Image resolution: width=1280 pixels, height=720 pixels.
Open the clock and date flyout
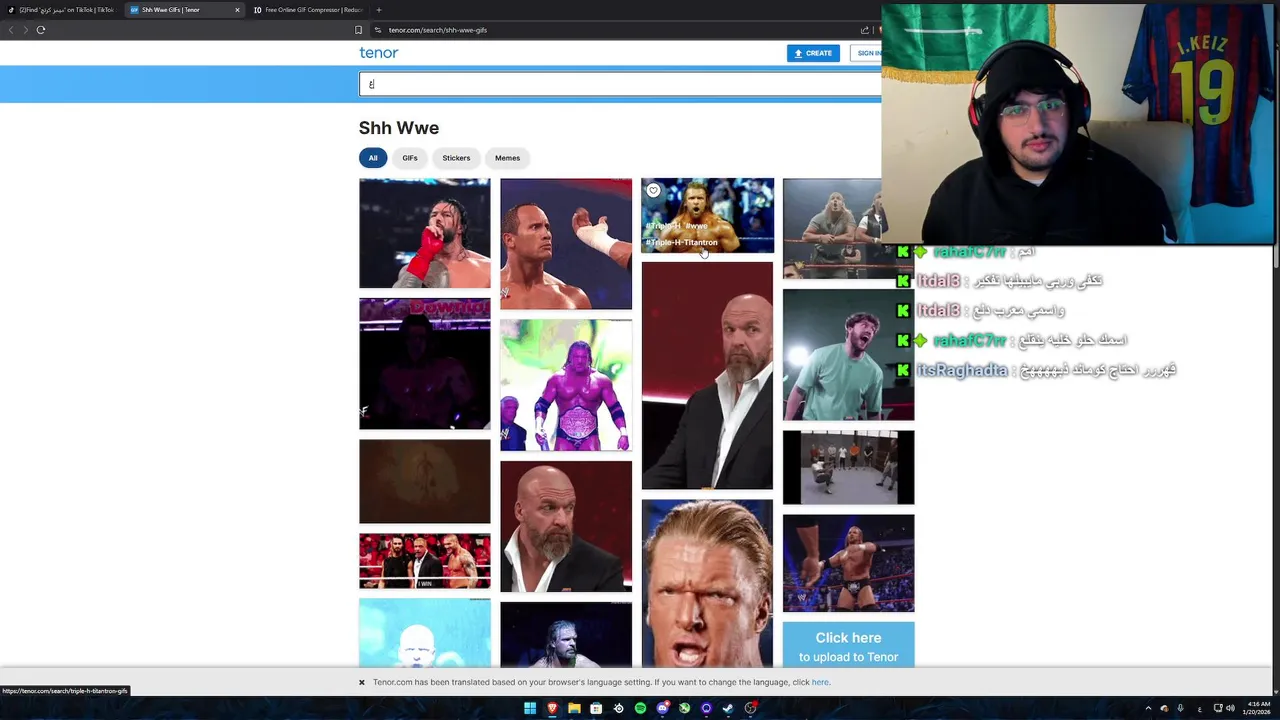[1258, 708]
